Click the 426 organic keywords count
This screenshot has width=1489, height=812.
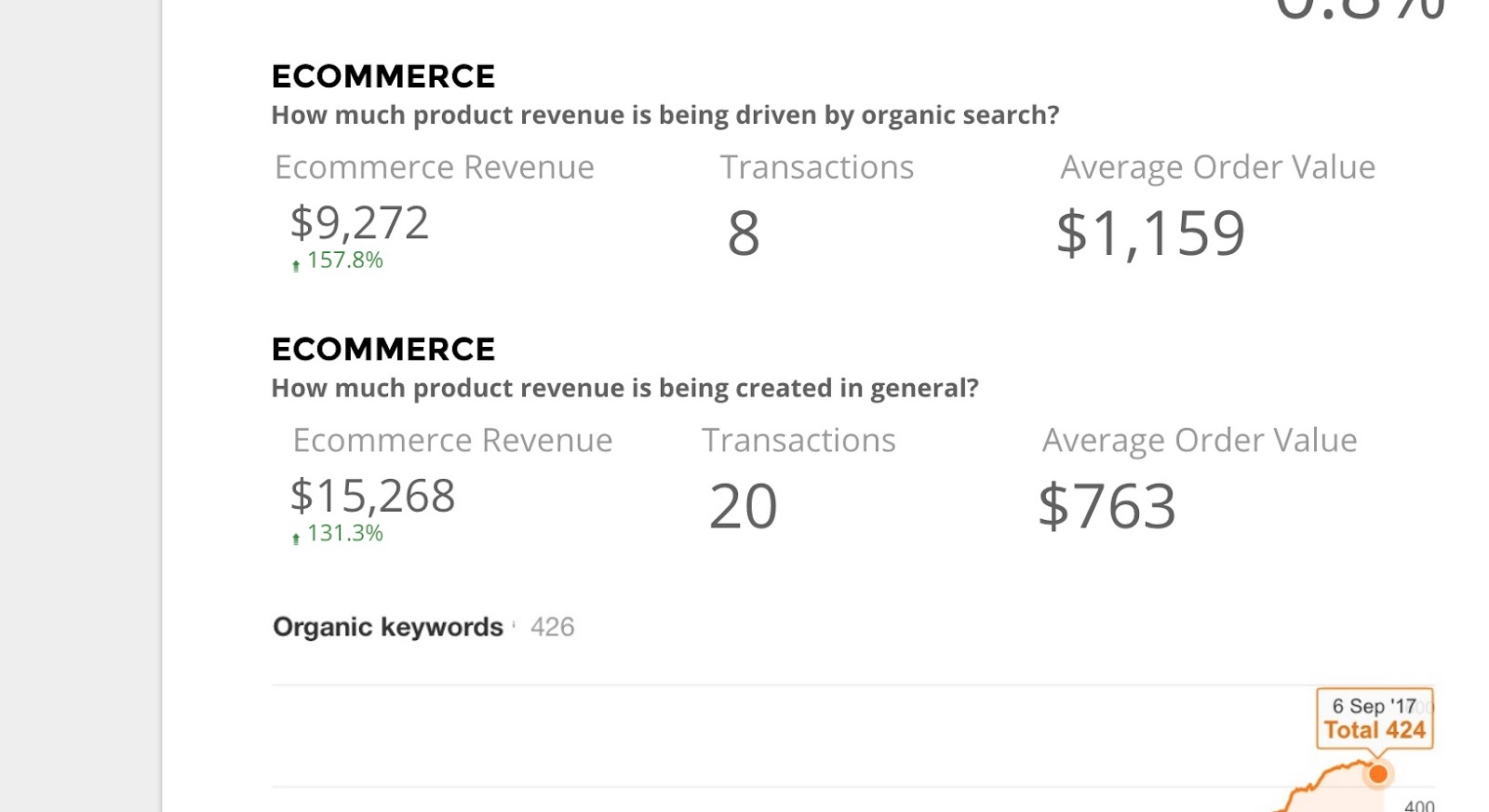552,627
